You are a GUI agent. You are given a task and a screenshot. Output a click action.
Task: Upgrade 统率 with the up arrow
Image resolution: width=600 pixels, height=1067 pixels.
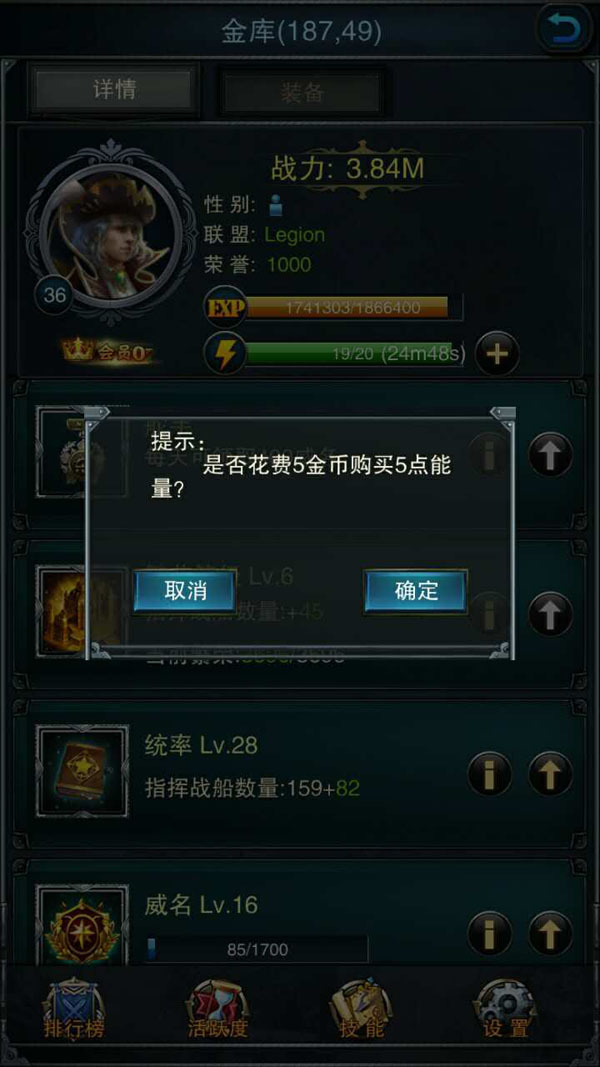[550, 774]
